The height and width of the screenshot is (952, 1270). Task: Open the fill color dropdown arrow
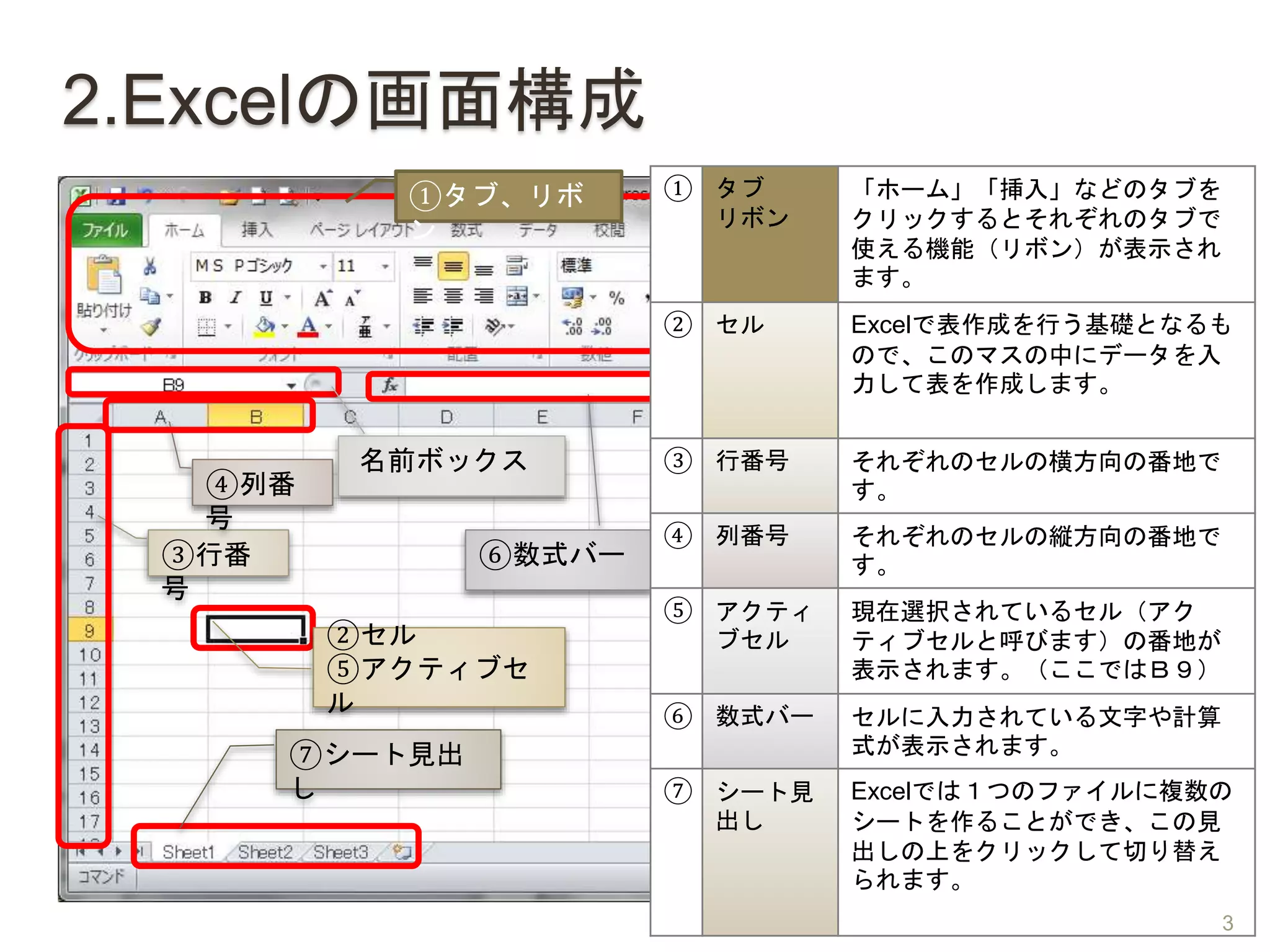click(x=285, y=326)
